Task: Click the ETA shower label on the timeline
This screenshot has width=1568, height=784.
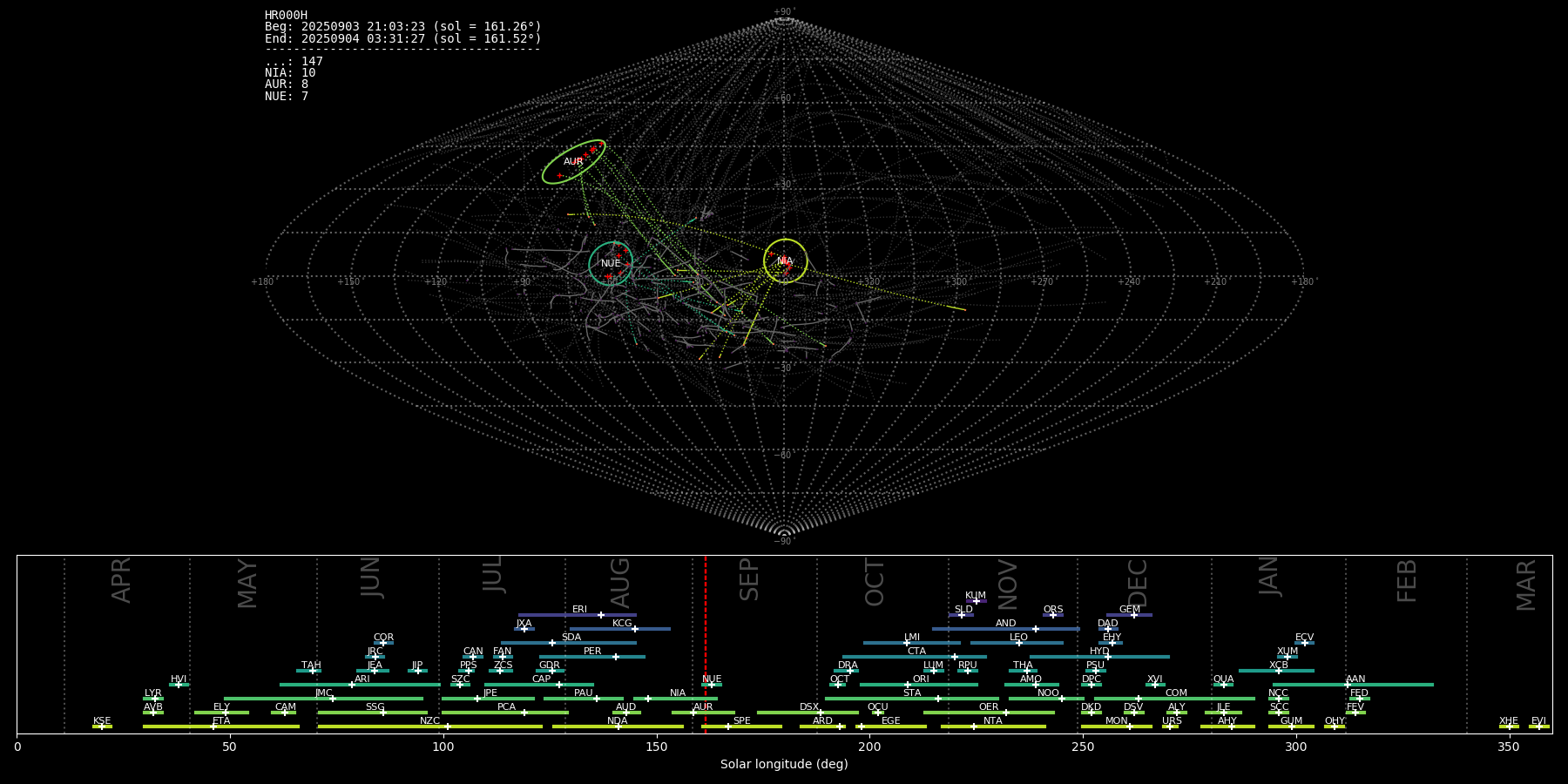Action: pyautogui.click(x=221, y=721)
